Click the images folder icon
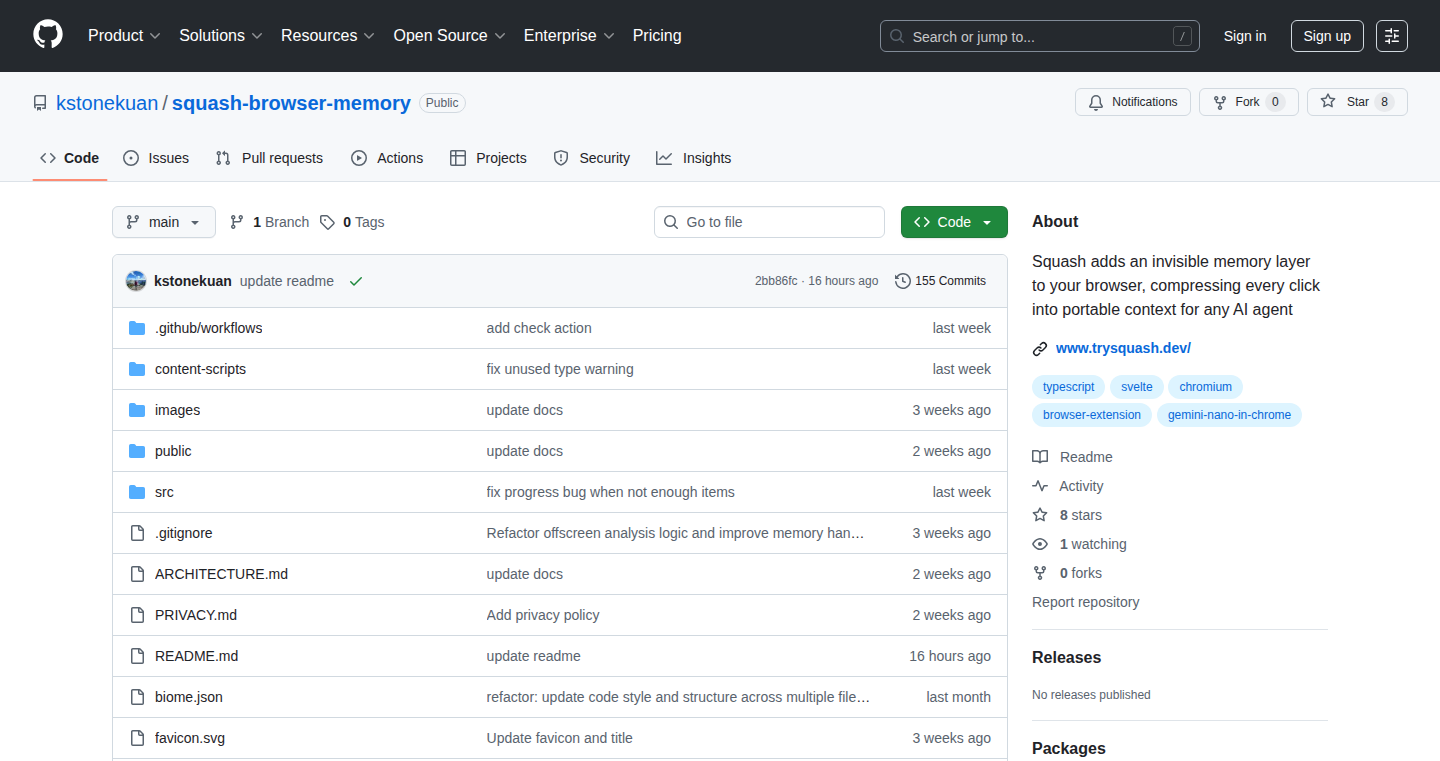Image resolution: width=1440 pixels, height=761 pixels. click(x=137, y=410)
